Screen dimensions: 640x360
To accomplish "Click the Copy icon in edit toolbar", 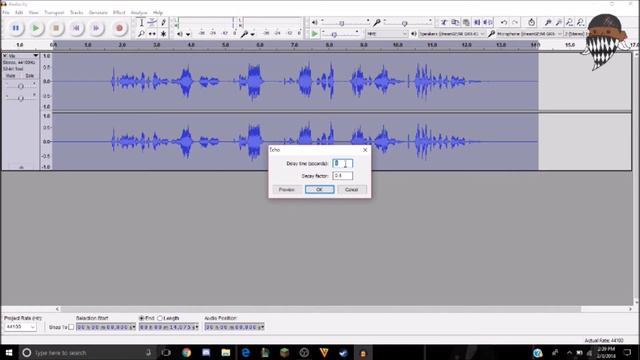I will 455,22.
